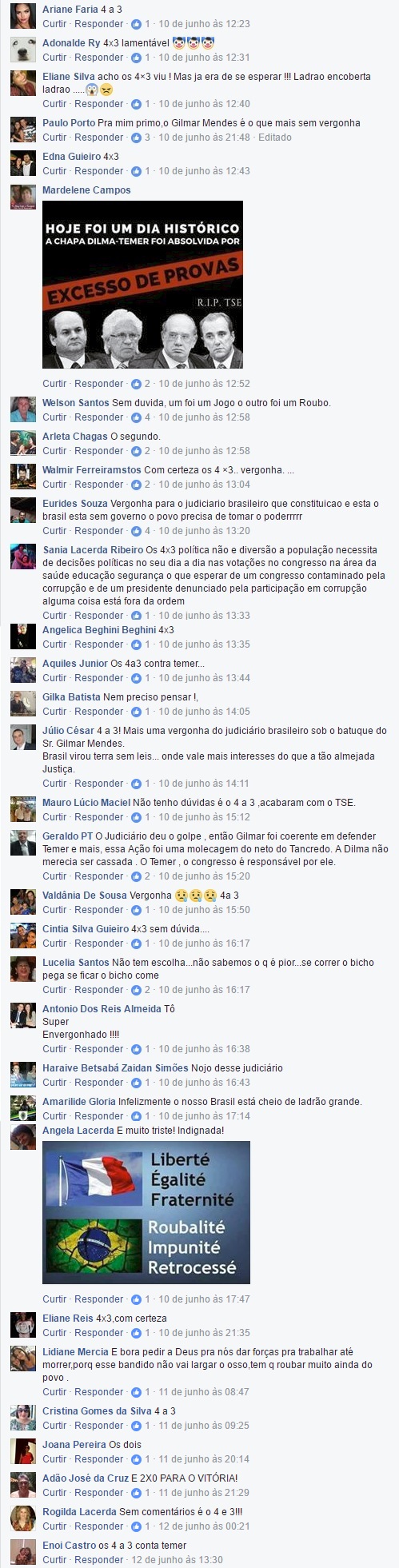
Task: Click the Editado label on Paulo Porto's comment
Action: (275, 138)
